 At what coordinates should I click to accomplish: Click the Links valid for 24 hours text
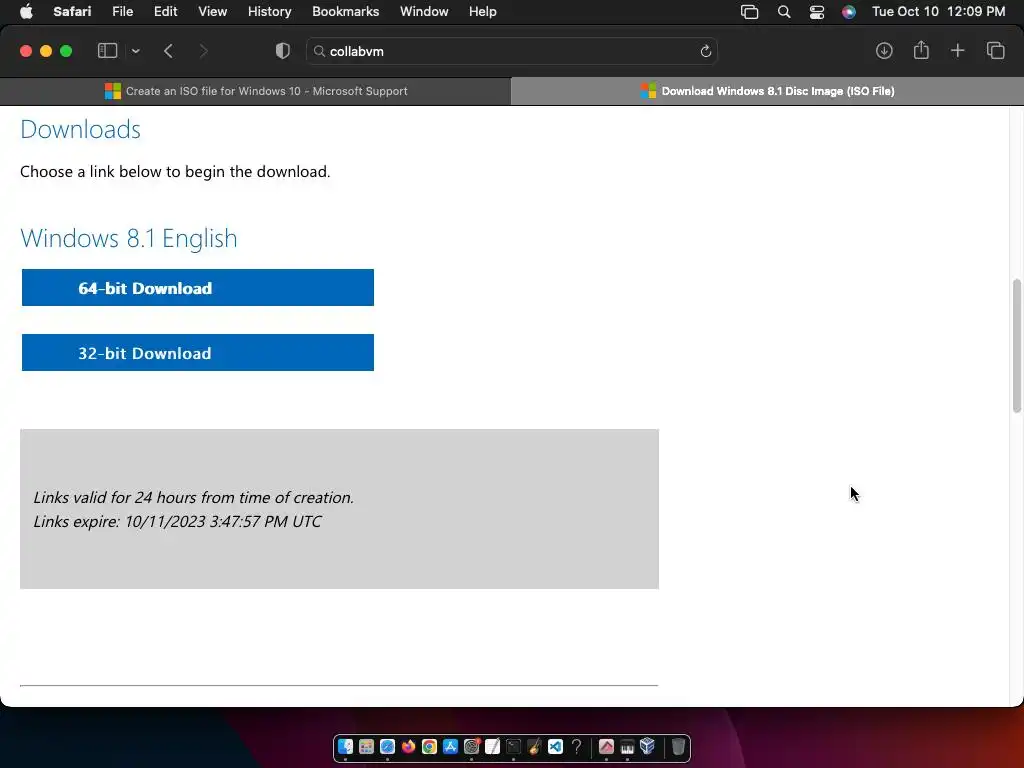coord(193,498)
